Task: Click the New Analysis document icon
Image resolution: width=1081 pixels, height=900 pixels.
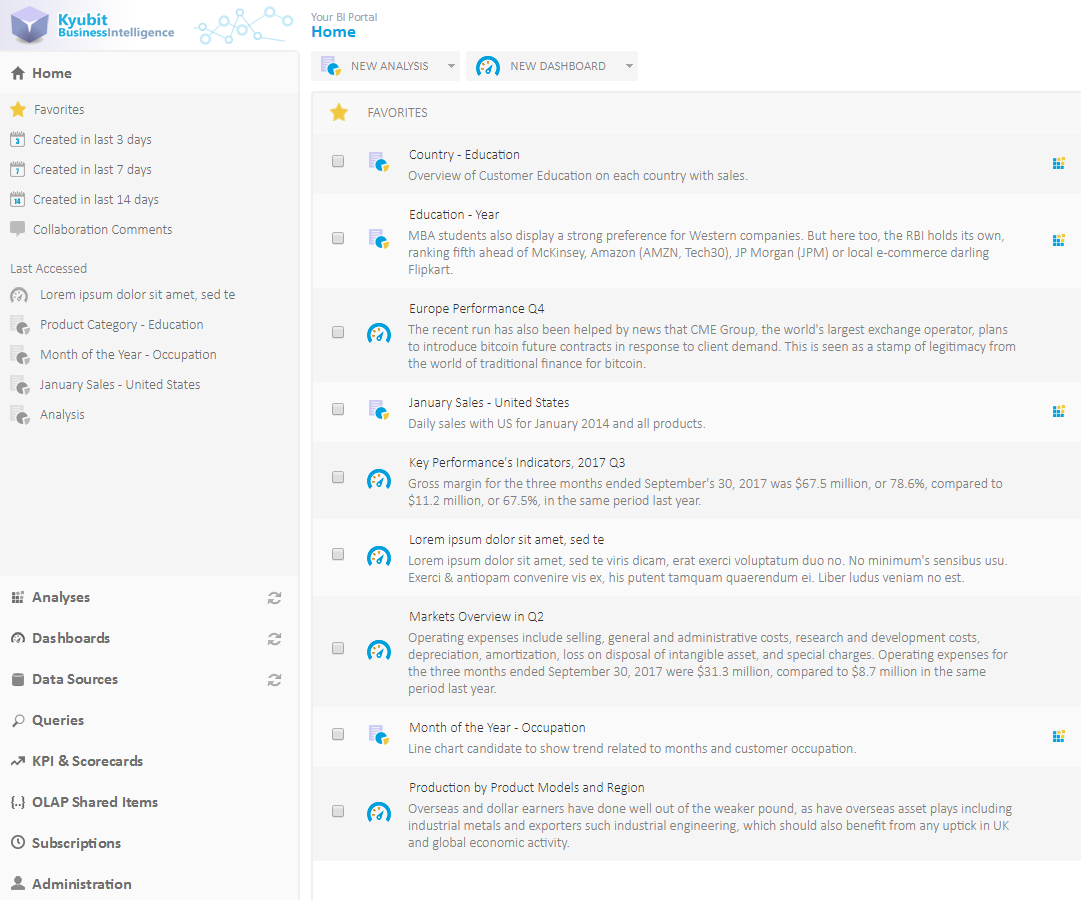Action: tap(331, 66)
